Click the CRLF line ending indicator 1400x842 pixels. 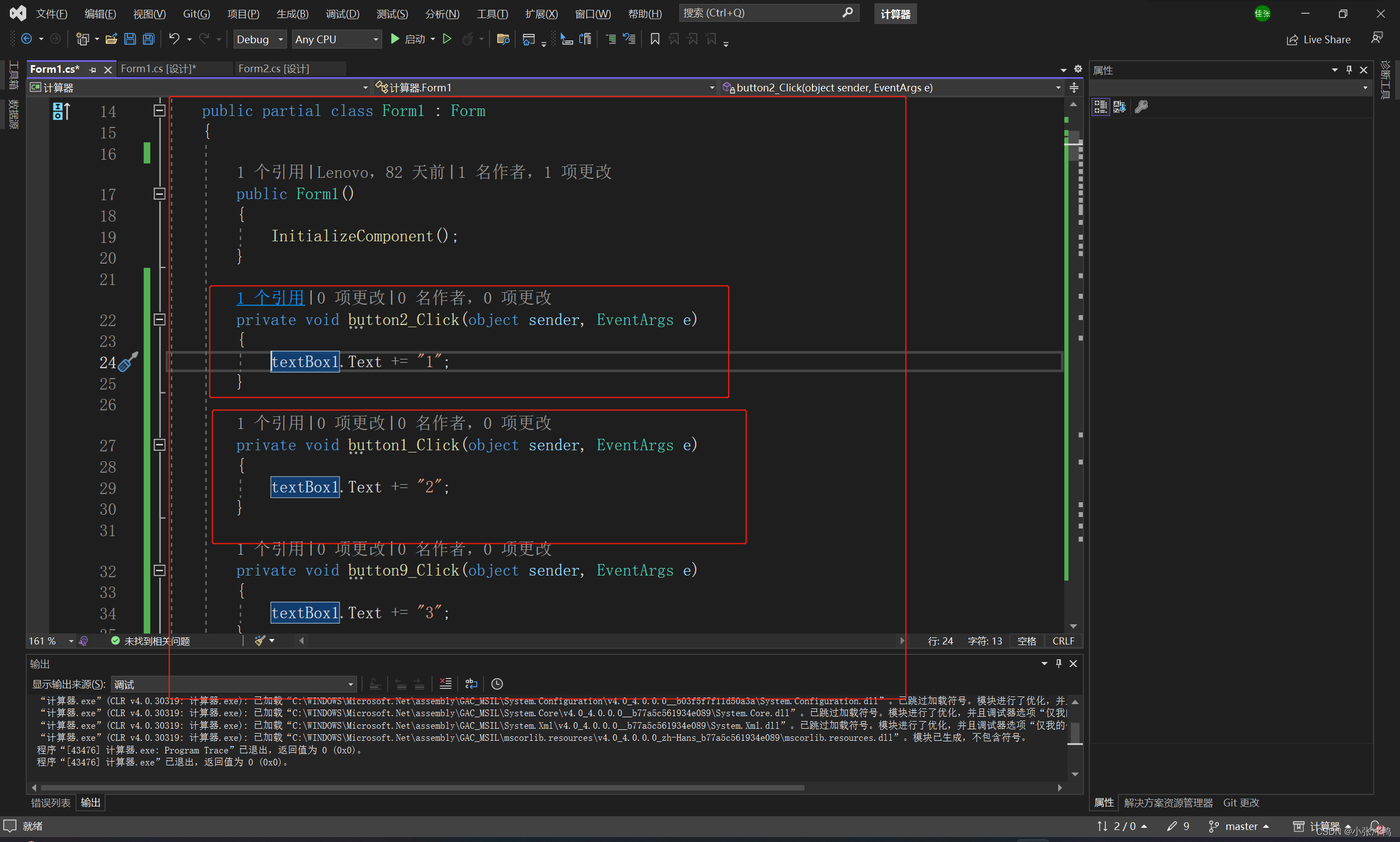click(x=1063, y=641)
